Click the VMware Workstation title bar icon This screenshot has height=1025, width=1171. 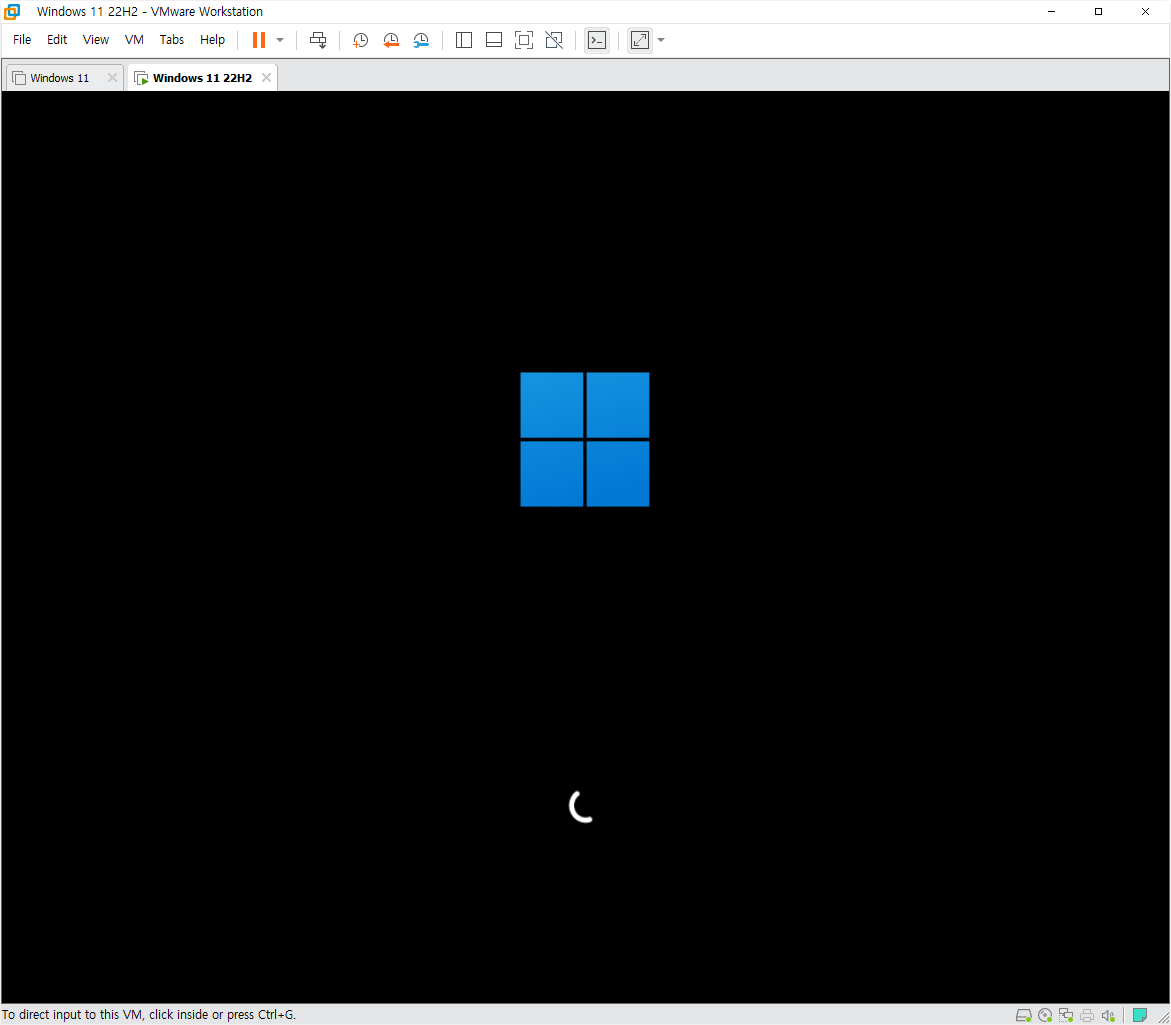[12, 11]
